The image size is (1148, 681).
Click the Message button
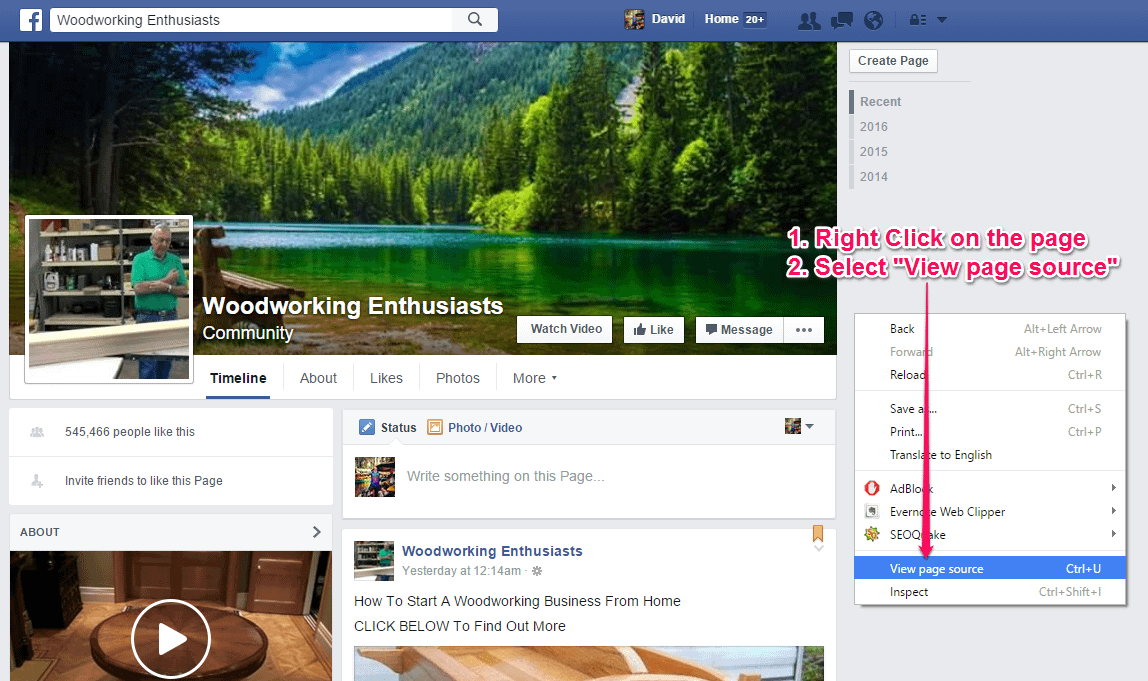pyautogui.click(x=739, y=330)
